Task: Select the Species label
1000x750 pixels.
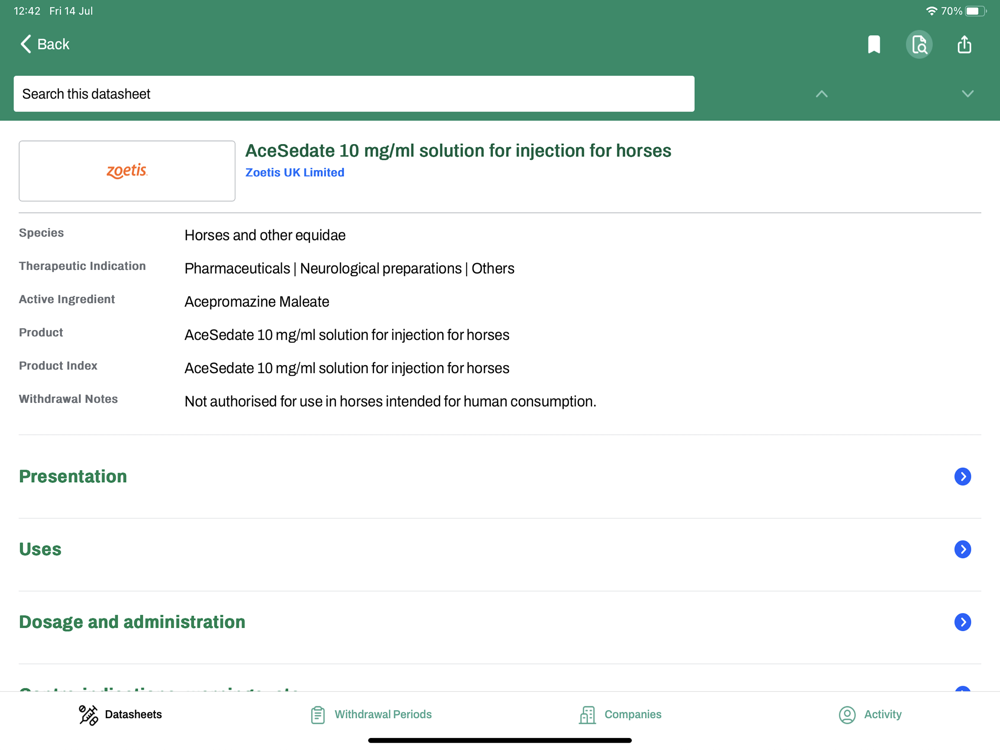Action: (41, 233)
